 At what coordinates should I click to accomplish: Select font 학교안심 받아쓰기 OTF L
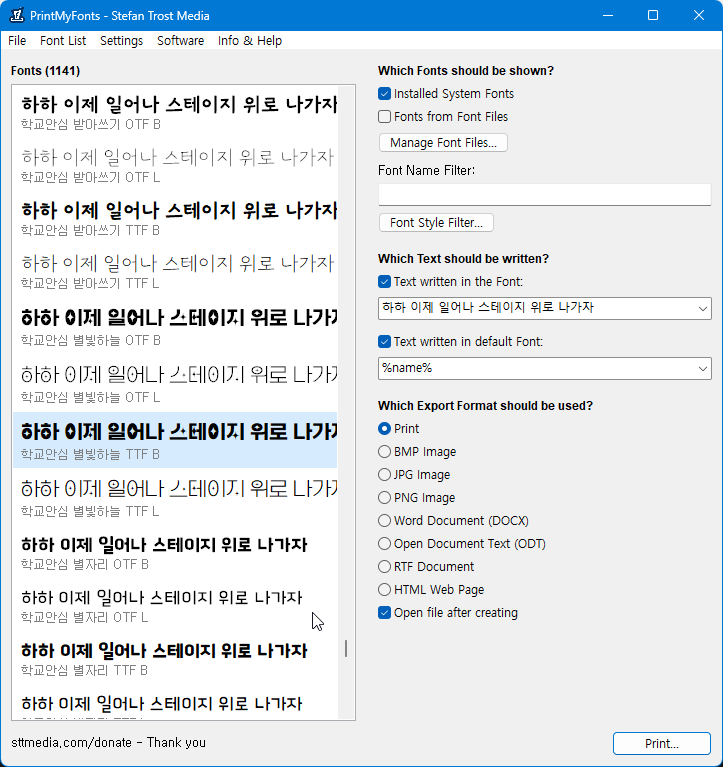click(175, 165)
